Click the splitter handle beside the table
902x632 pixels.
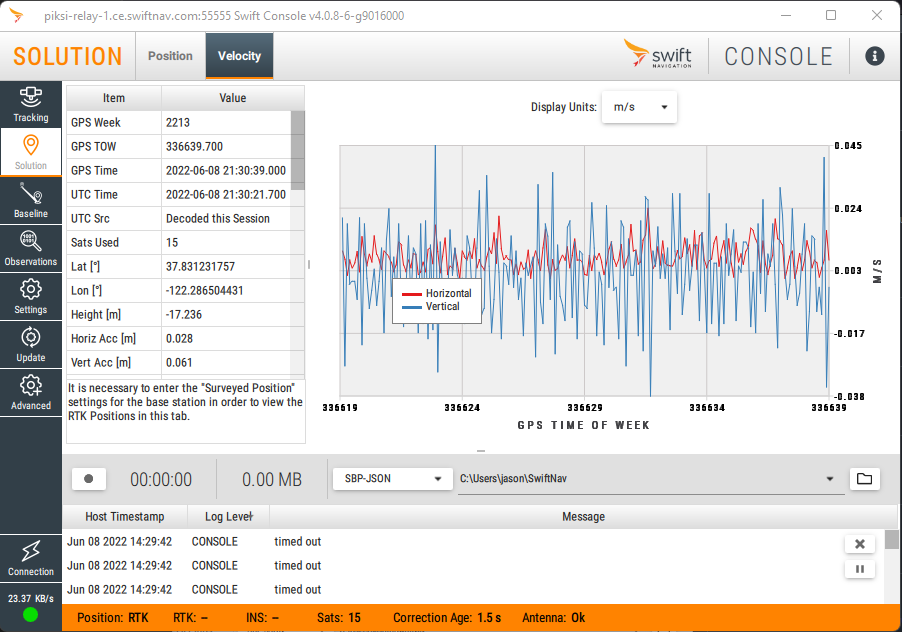point(309,265)
